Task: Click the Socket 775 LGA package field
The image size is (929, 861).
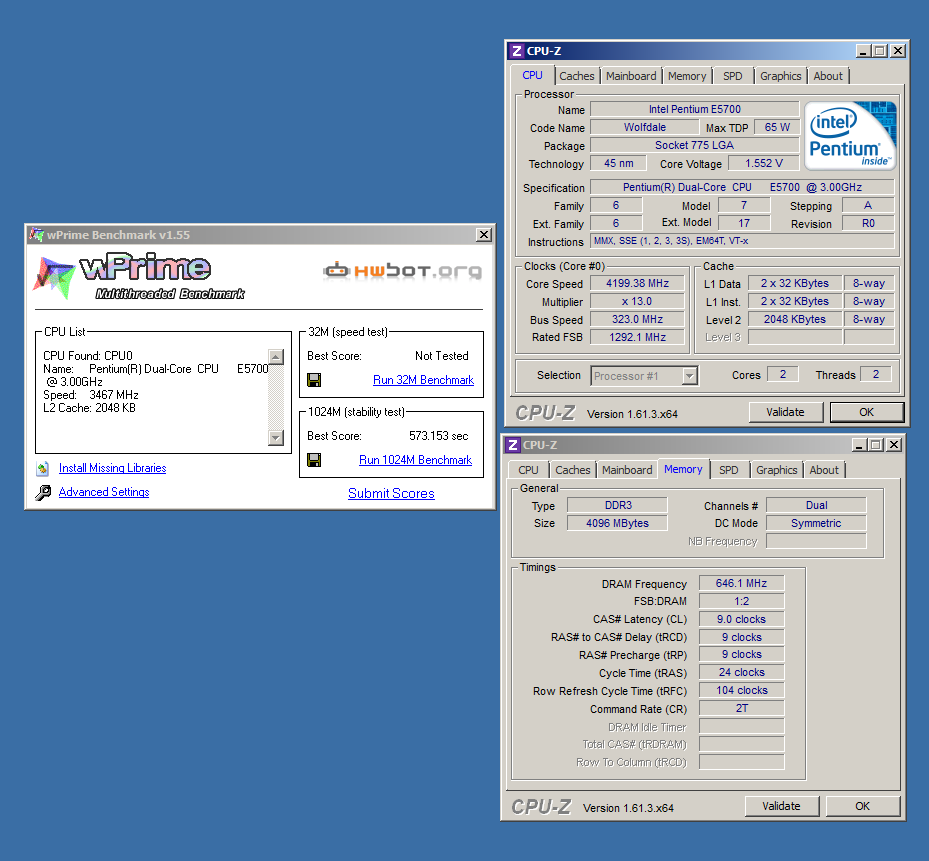Action: (x=694, y=145)
